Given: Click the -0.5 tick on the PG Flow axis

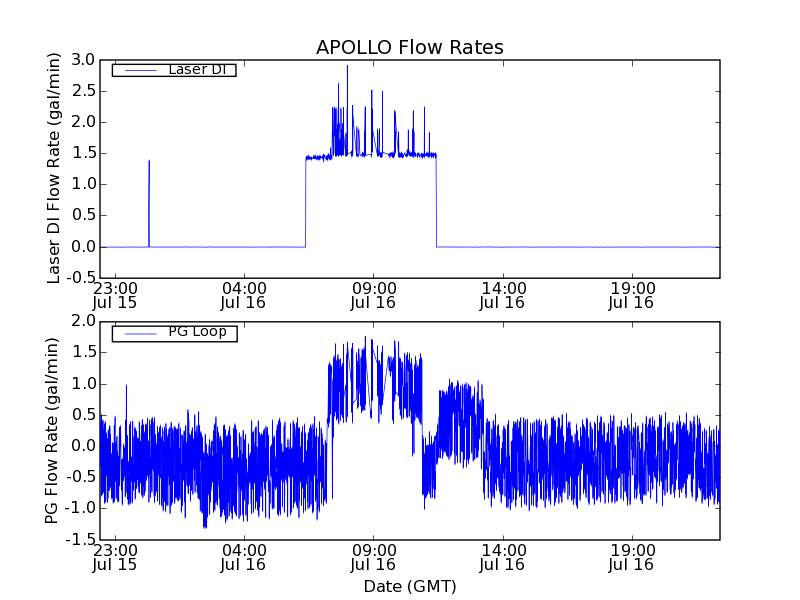Looking at the screenshot, I should pyautogui.click(x=80, y=477).
